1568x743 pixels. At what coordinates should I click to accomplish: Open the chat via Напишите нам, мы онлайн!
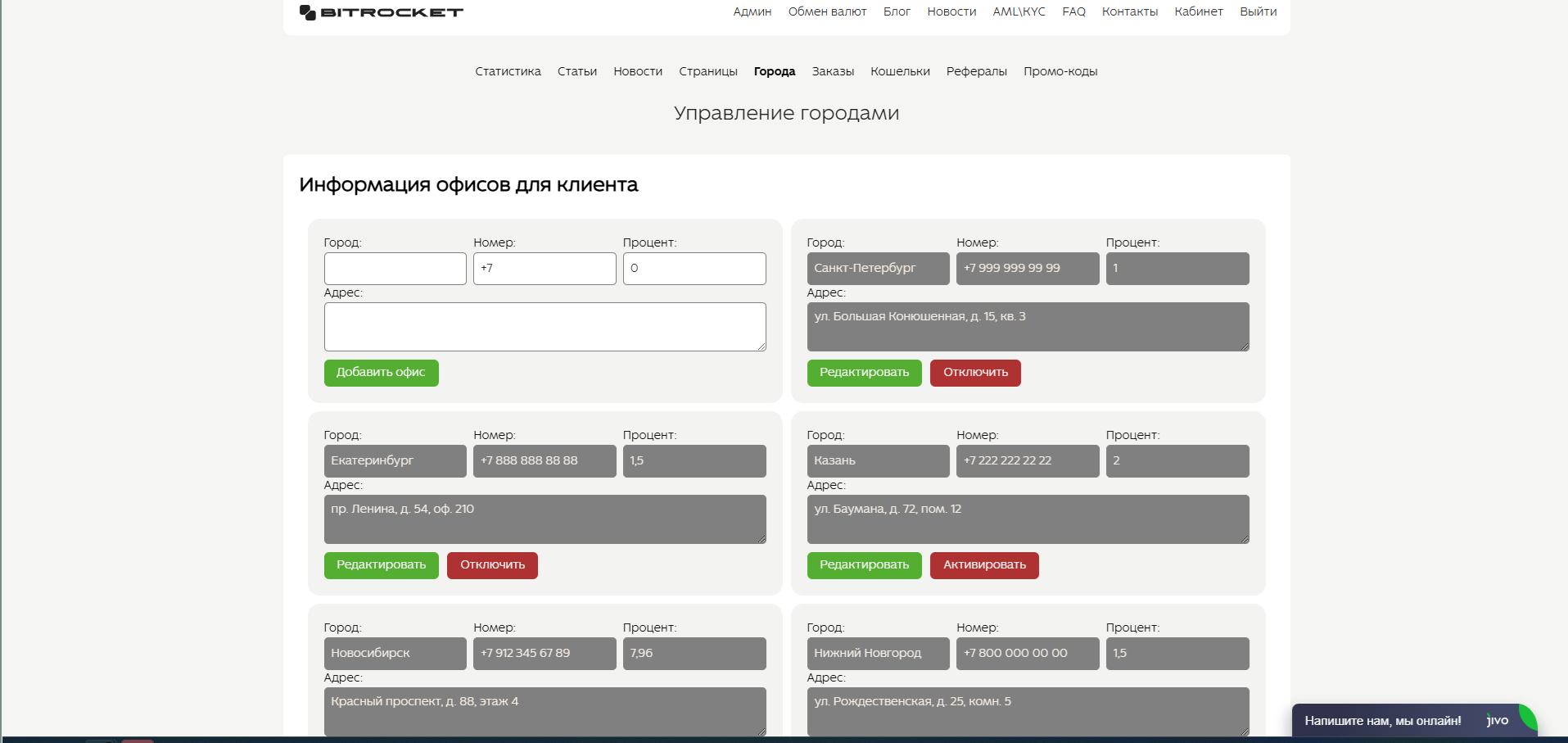1383,721
